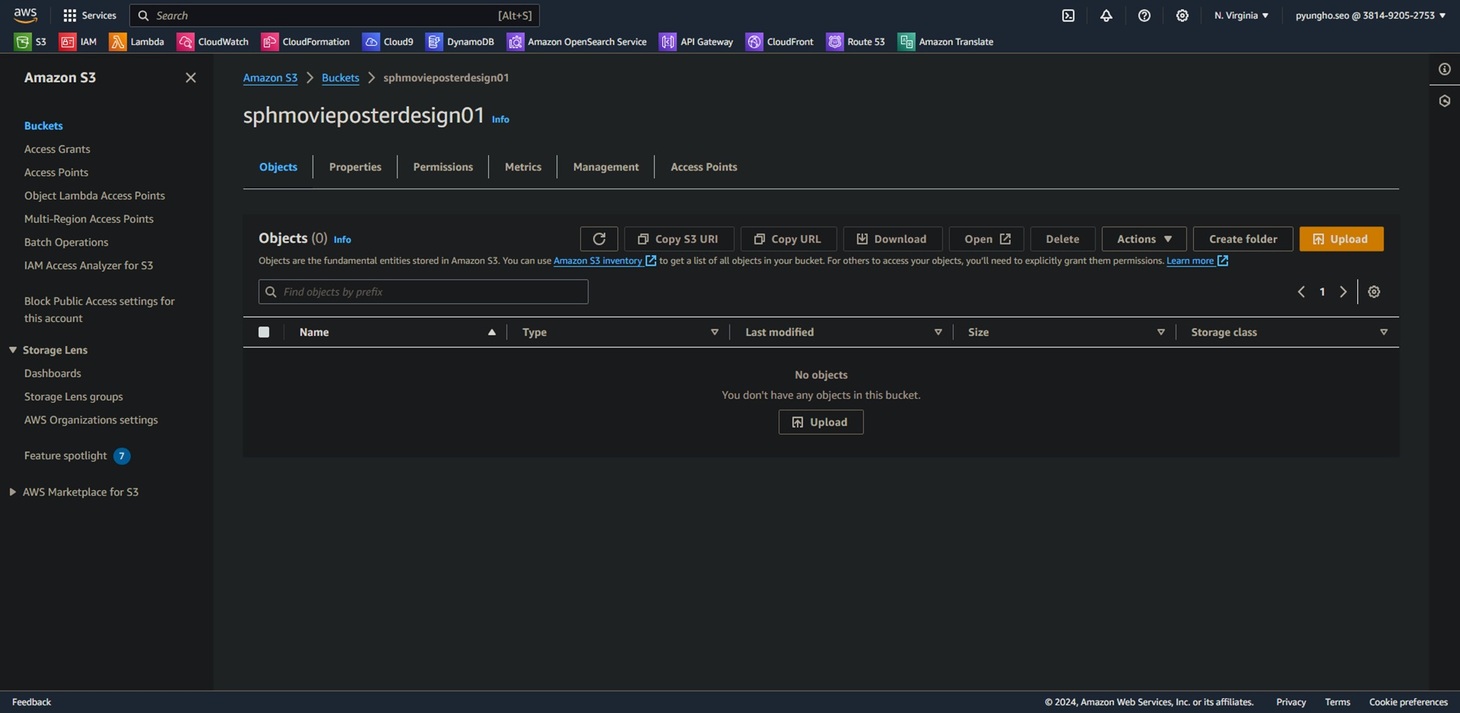Open the AWS home logo
This screenshot has height=713, width=1460.
coord(25,15)
